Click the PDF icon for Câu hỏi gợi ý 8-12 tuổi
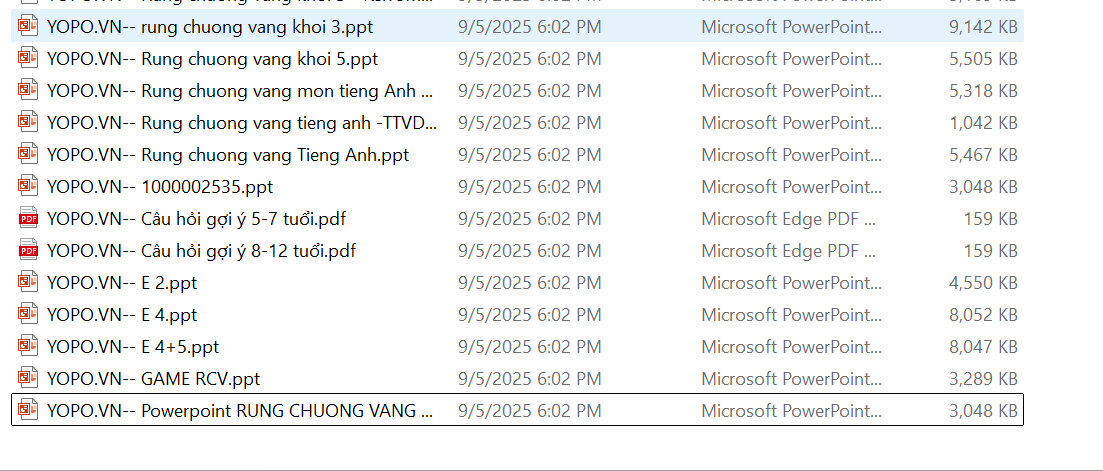 (x=28, y=251)
